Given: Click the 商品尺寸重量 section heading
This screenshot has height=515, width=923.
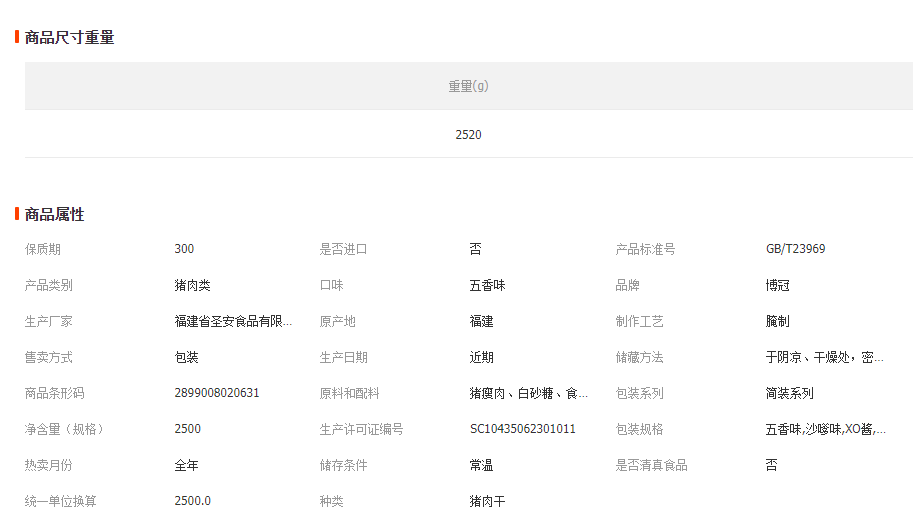Looking at the screenshot, I should click(x=69, y=38).
